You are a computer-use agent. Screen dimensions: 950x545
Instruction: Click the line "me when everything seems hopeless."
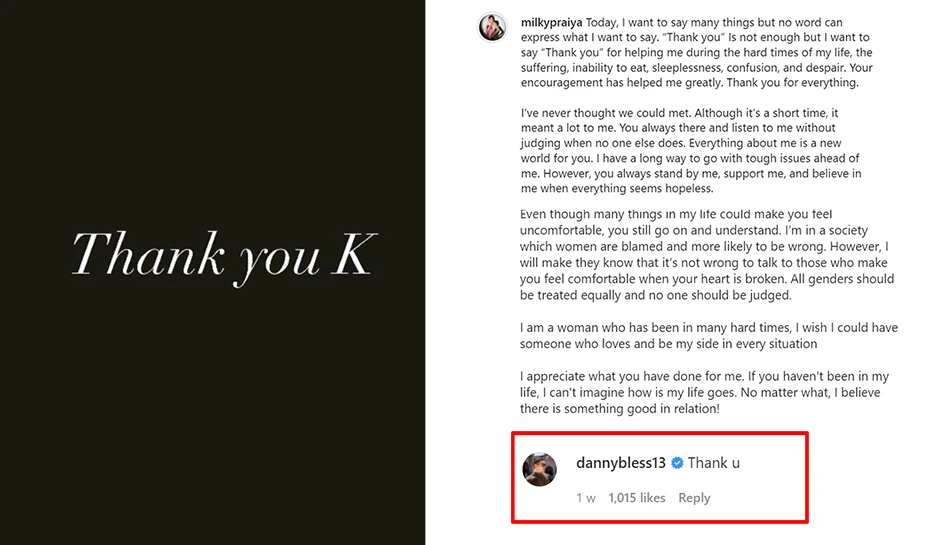[x=616, y=188]
